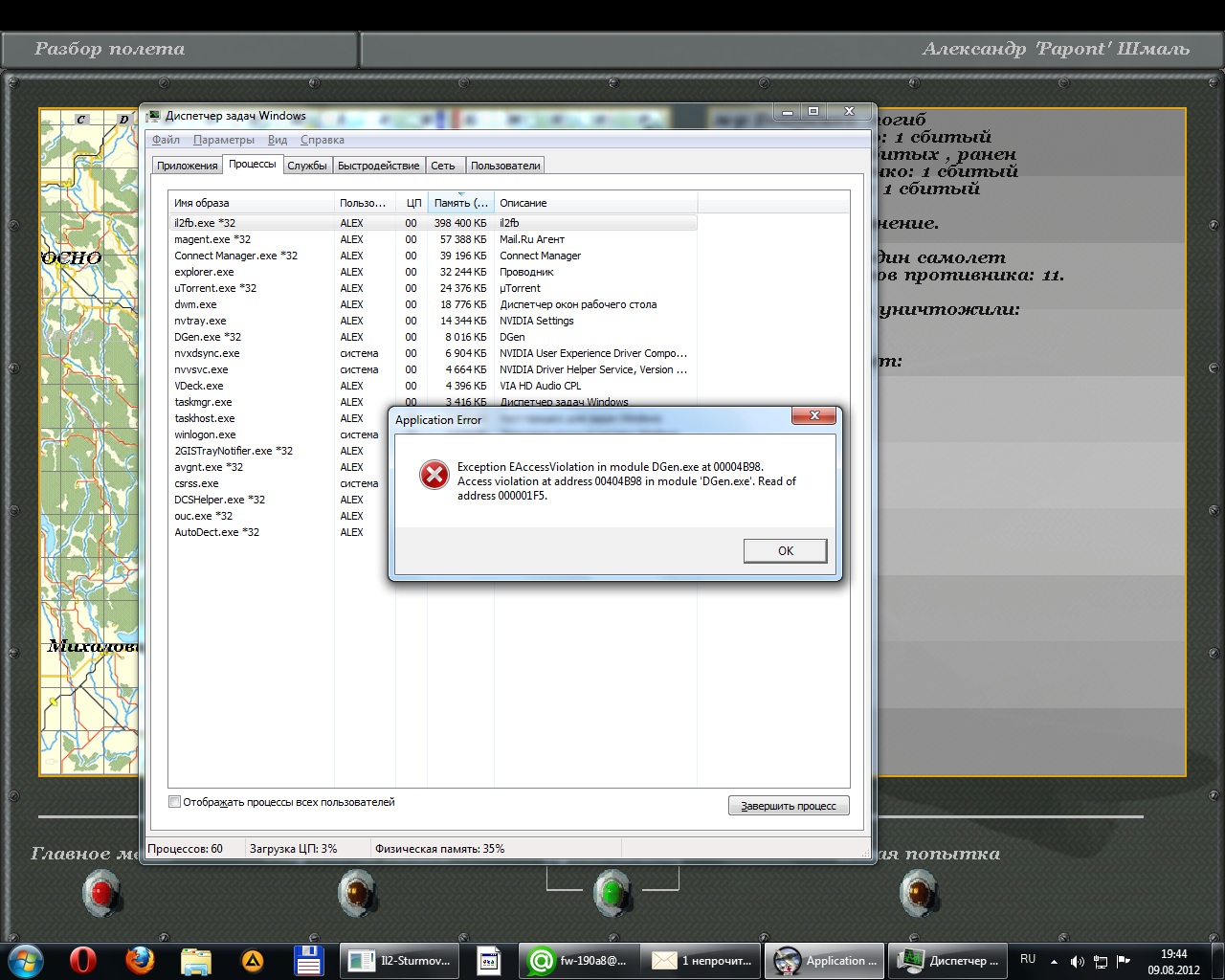
Task: Click the amber lamp button by попытка
Action: pos(919,893)
